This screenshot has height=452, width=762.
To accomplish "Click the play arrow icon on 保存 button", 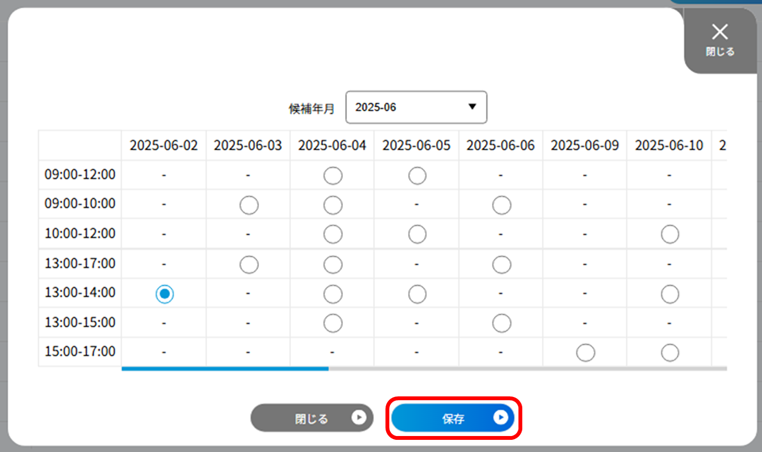I will point(500,417).
